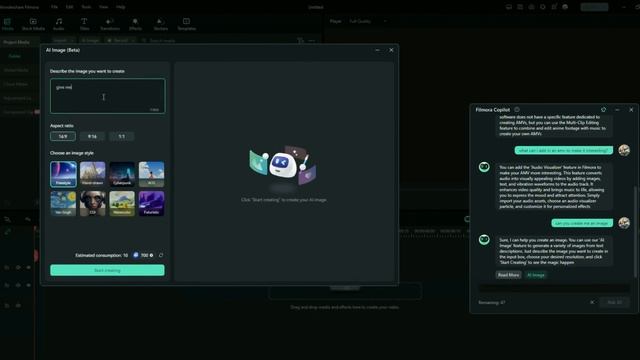The height and width of the screenshot is (360, 640).
Task: Open the more options icon in media panel
Action: [x=312, y=41]
